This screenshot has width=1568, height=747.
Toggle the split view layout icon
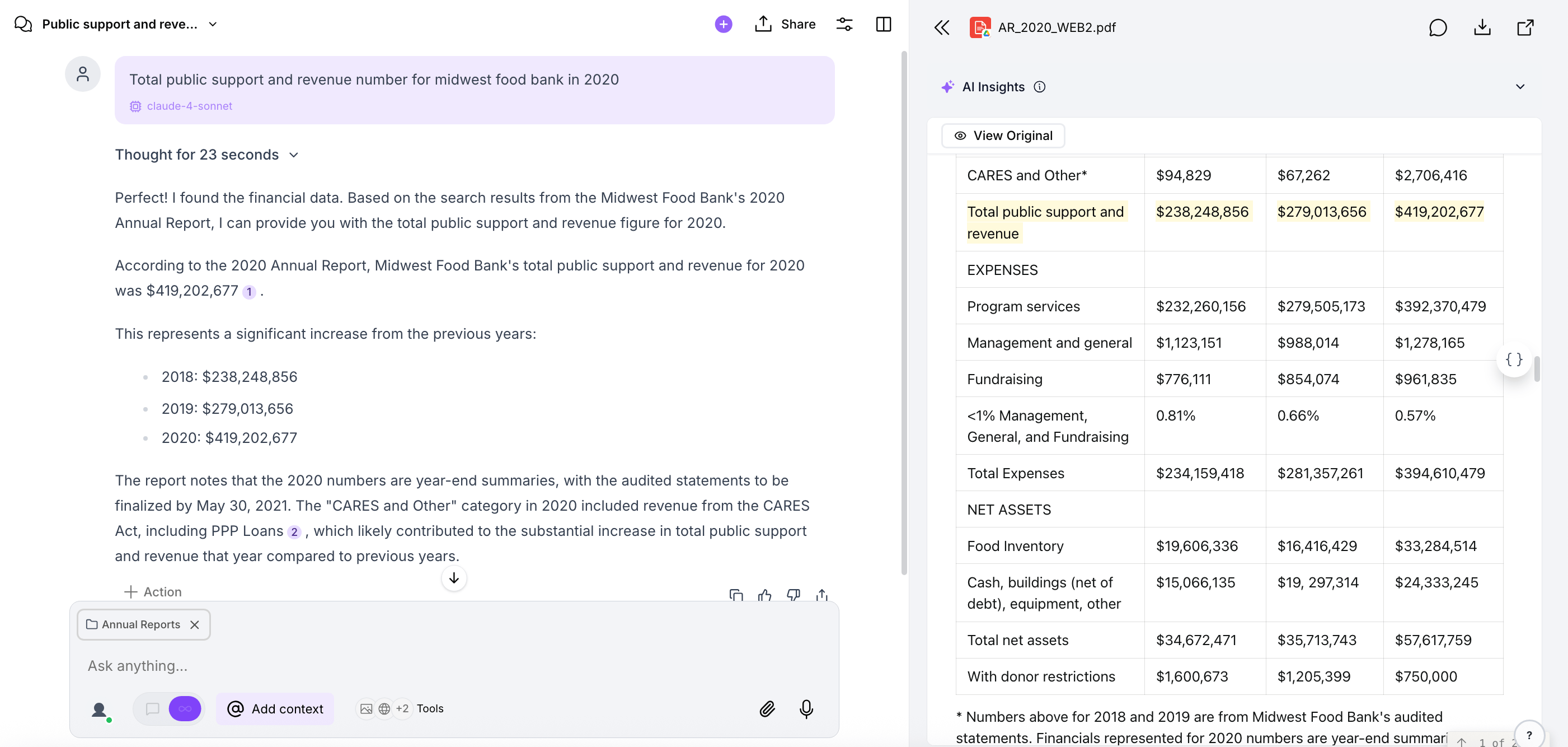click(883, 24)
